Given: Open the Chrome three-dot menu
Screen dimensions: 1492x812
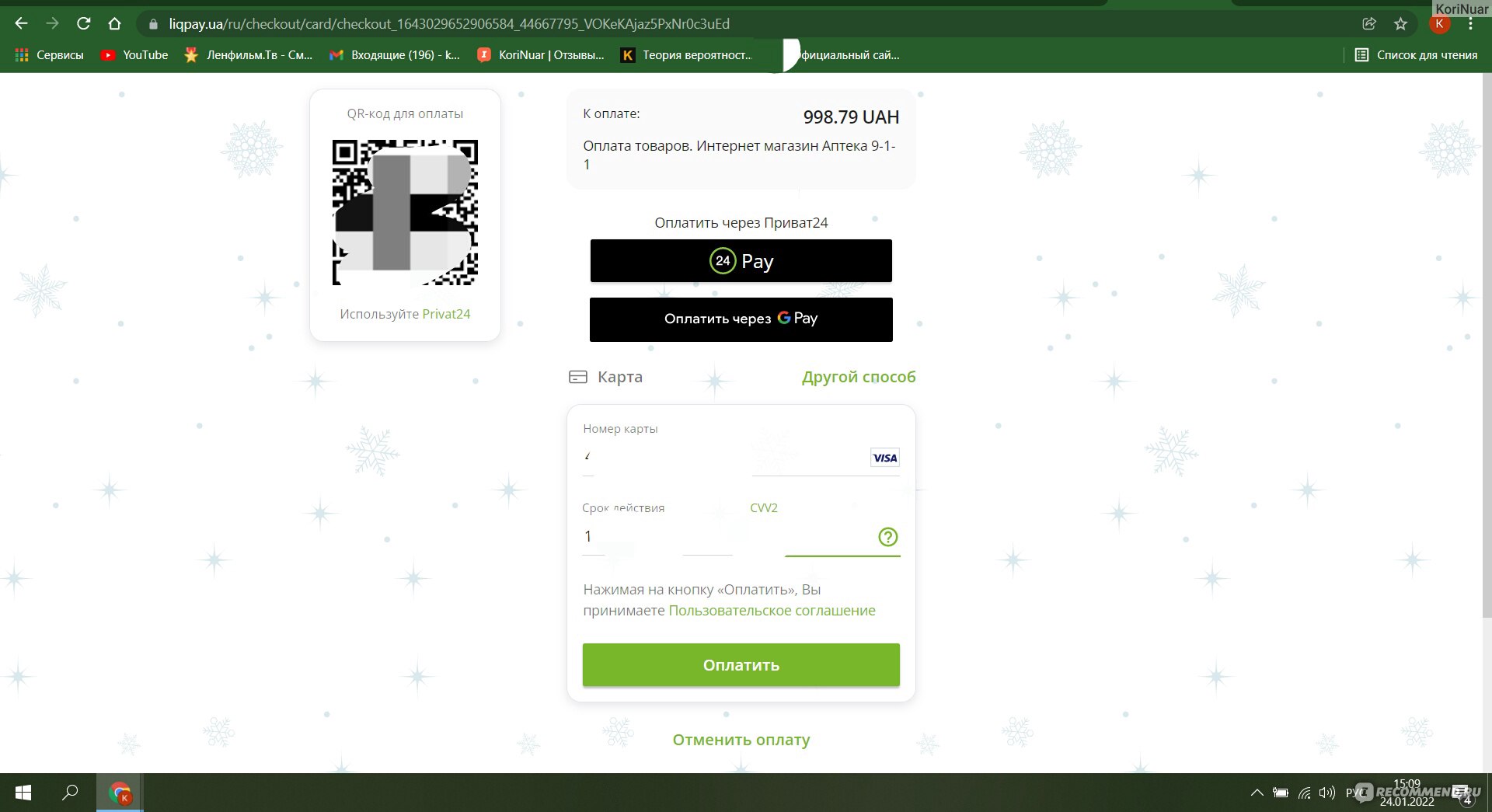Looking at the screenshot, I should click(x=1470, y=24).
